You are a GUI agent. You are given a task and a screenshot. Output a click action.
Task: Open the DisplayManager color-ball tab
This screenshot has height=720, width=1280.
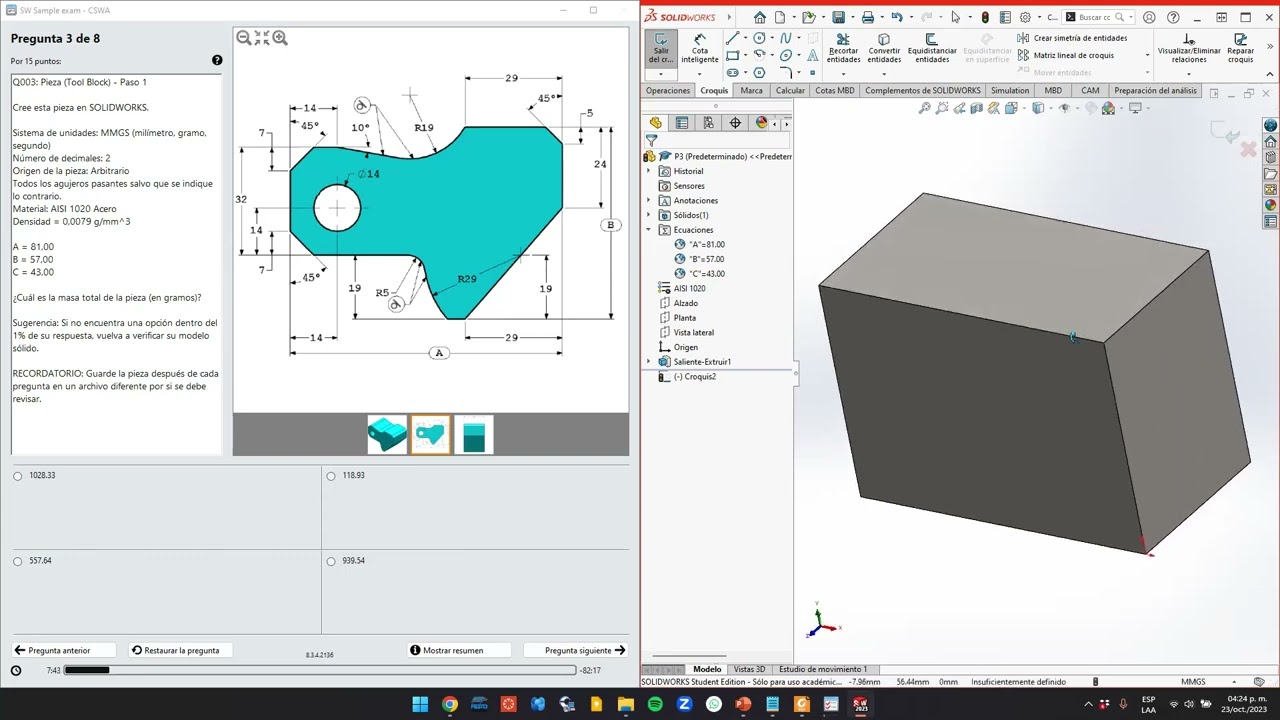(x=762, y=123)
